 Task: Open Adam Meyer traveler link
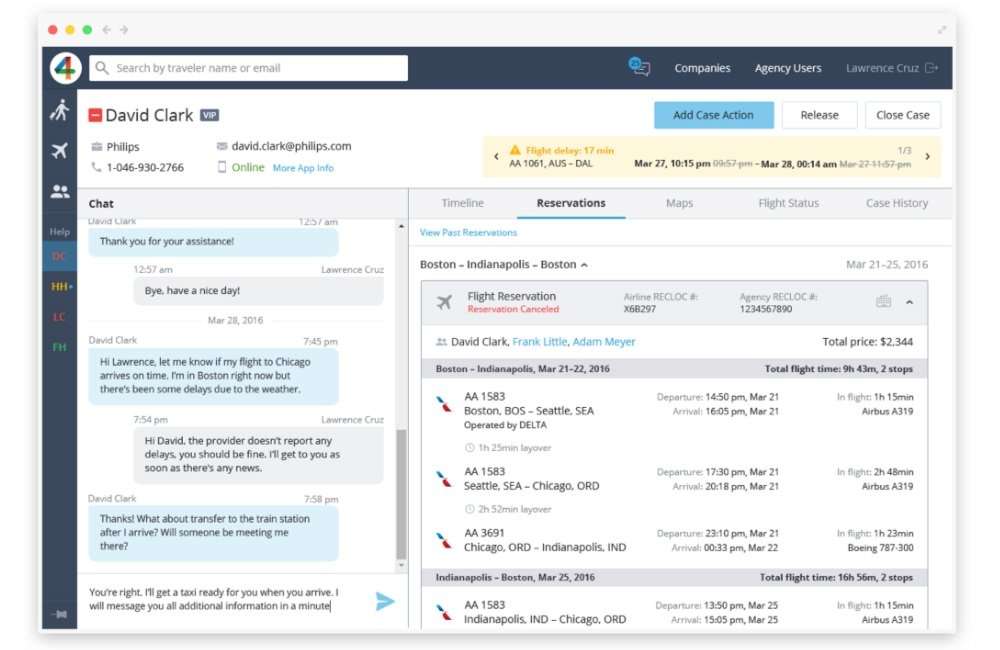(604, 342)
